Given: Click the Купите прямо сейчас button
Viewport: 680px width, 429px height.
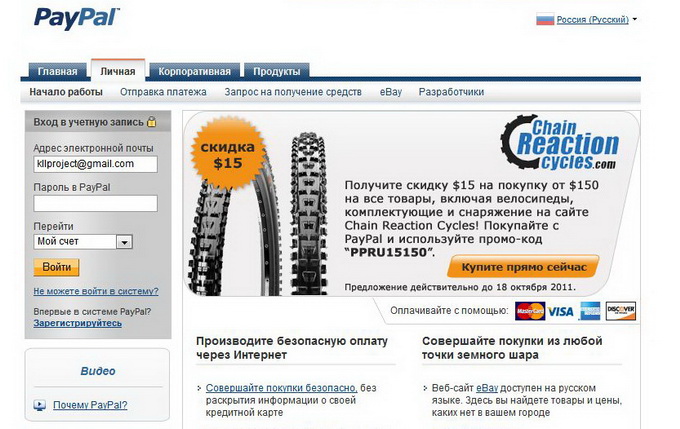Looking at the screenshot, I should (523, 267).
